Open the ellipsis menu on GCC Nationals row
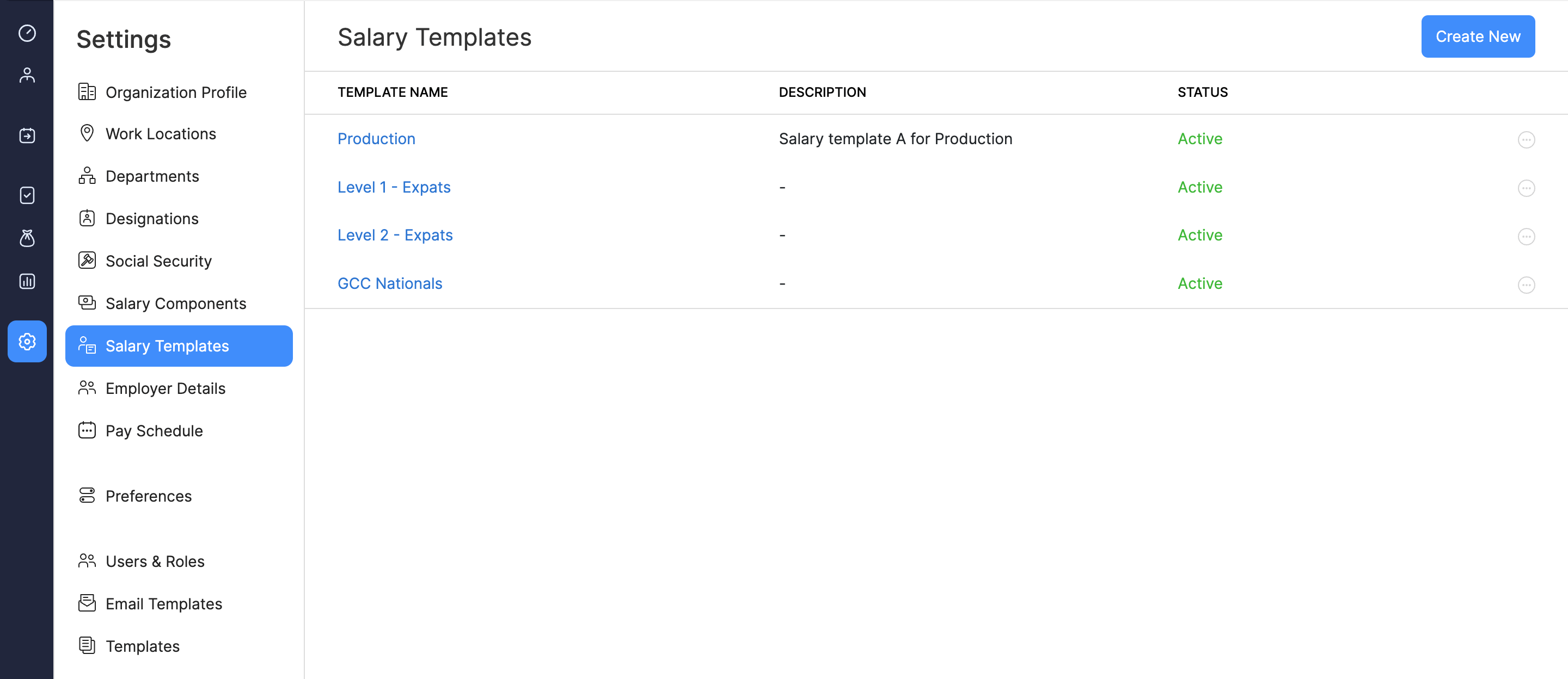The height and width of the screenshot is (679, 1568). [x=1527, y=284]
